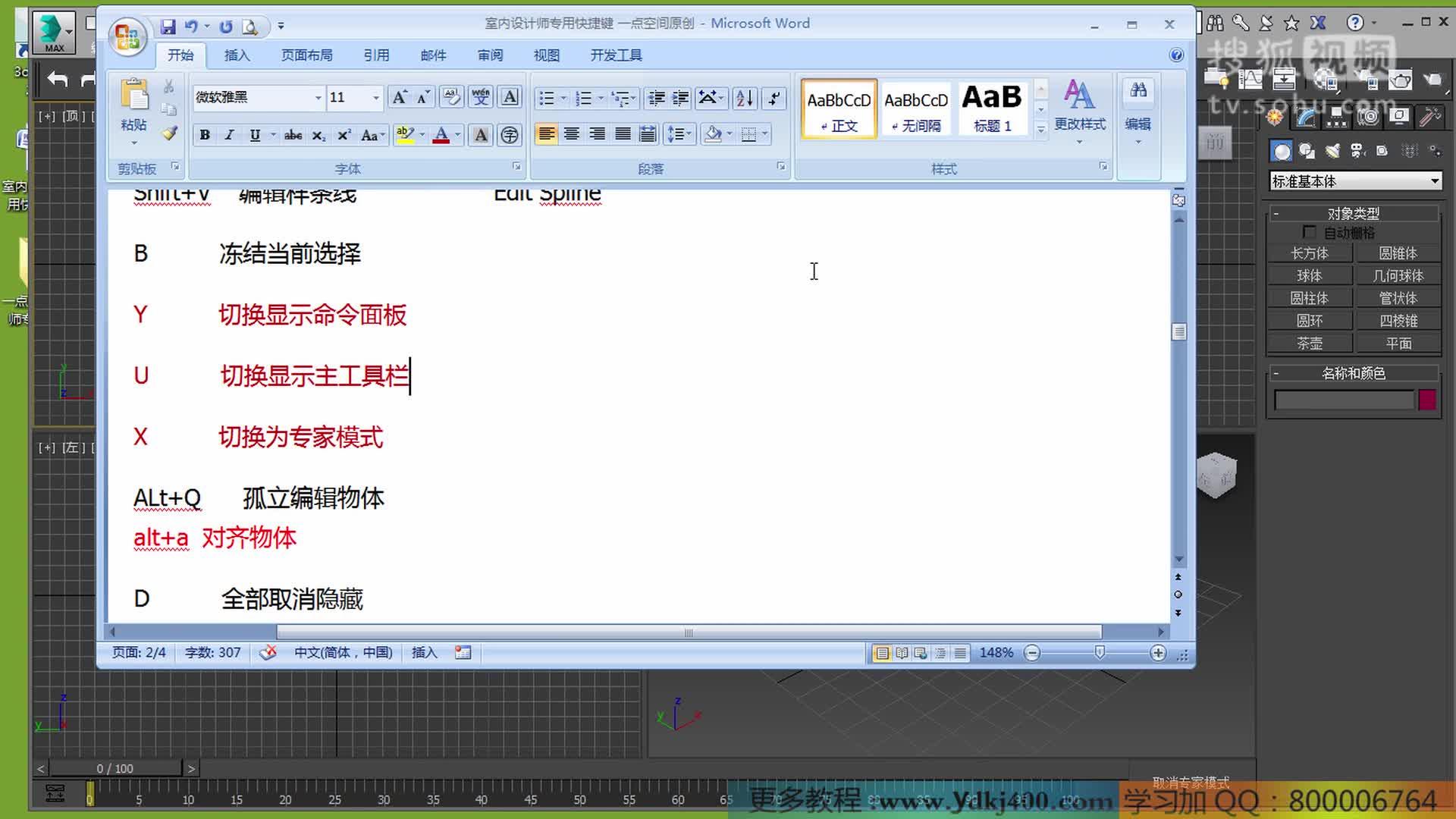Click the show paragraph marks icon
This screenshot has height=819, width=1456.
(773, 98)
